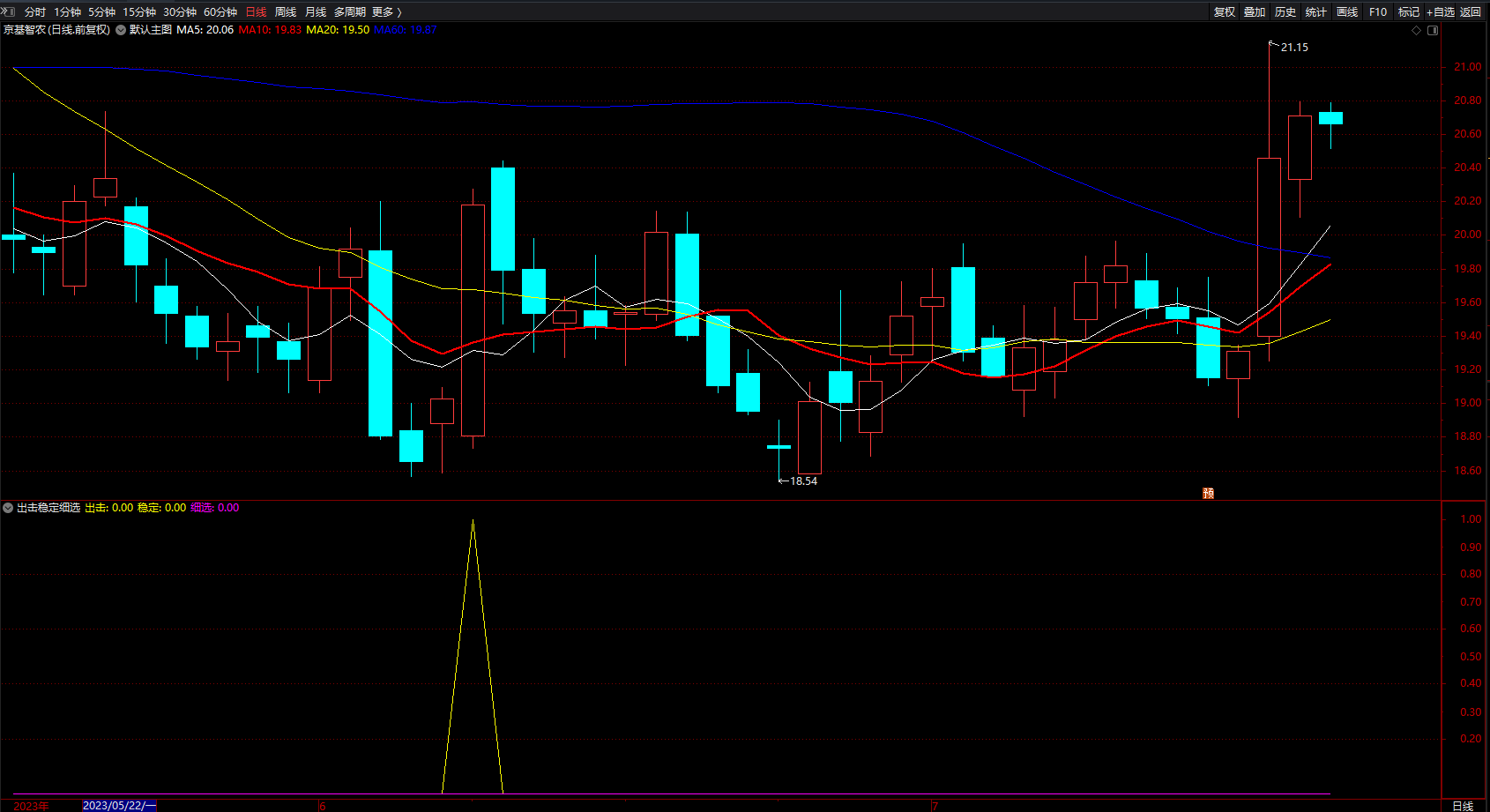Click the 20.00 price axis label

pos(1467,235)
